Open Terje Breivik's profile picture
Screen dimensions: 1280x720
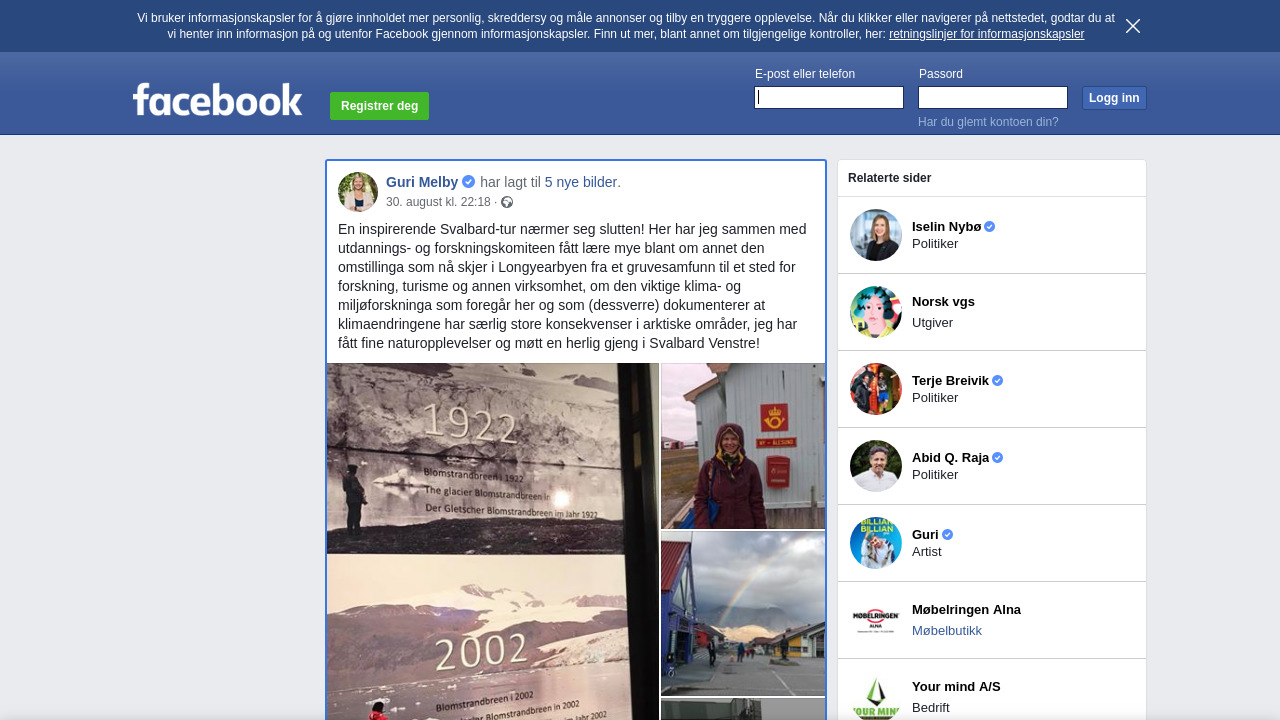[x=876, y=389]
